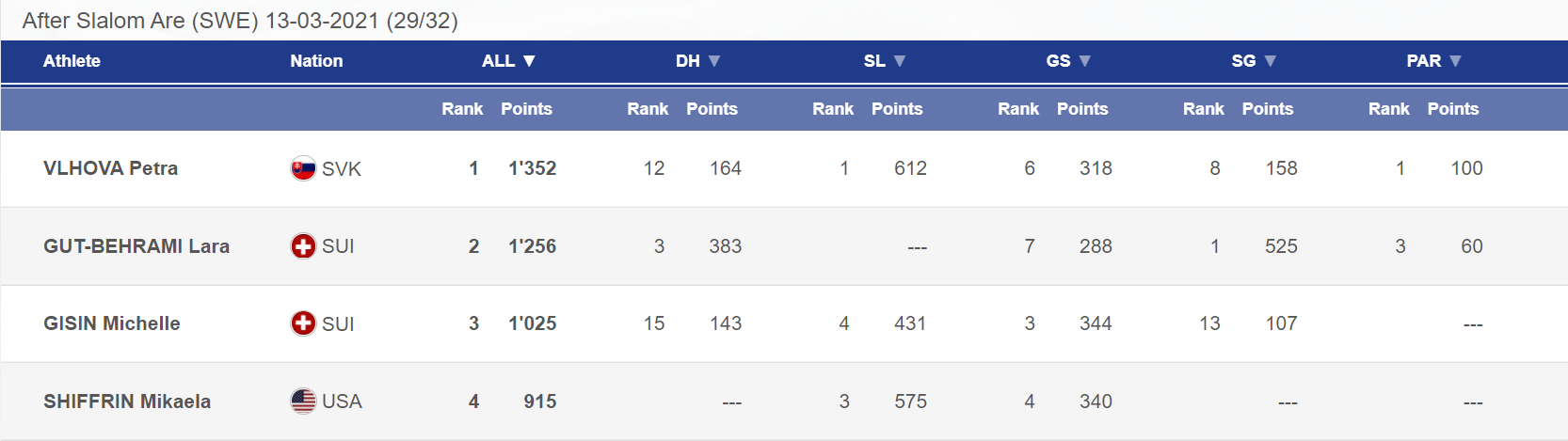
Task: Click the Athlete column header
Action: click(72, 61)
